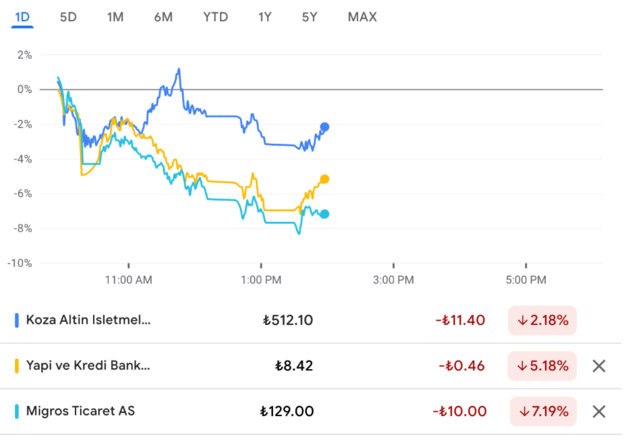
Task: Click the teal Migros endpoint dot
Action: 325,214
